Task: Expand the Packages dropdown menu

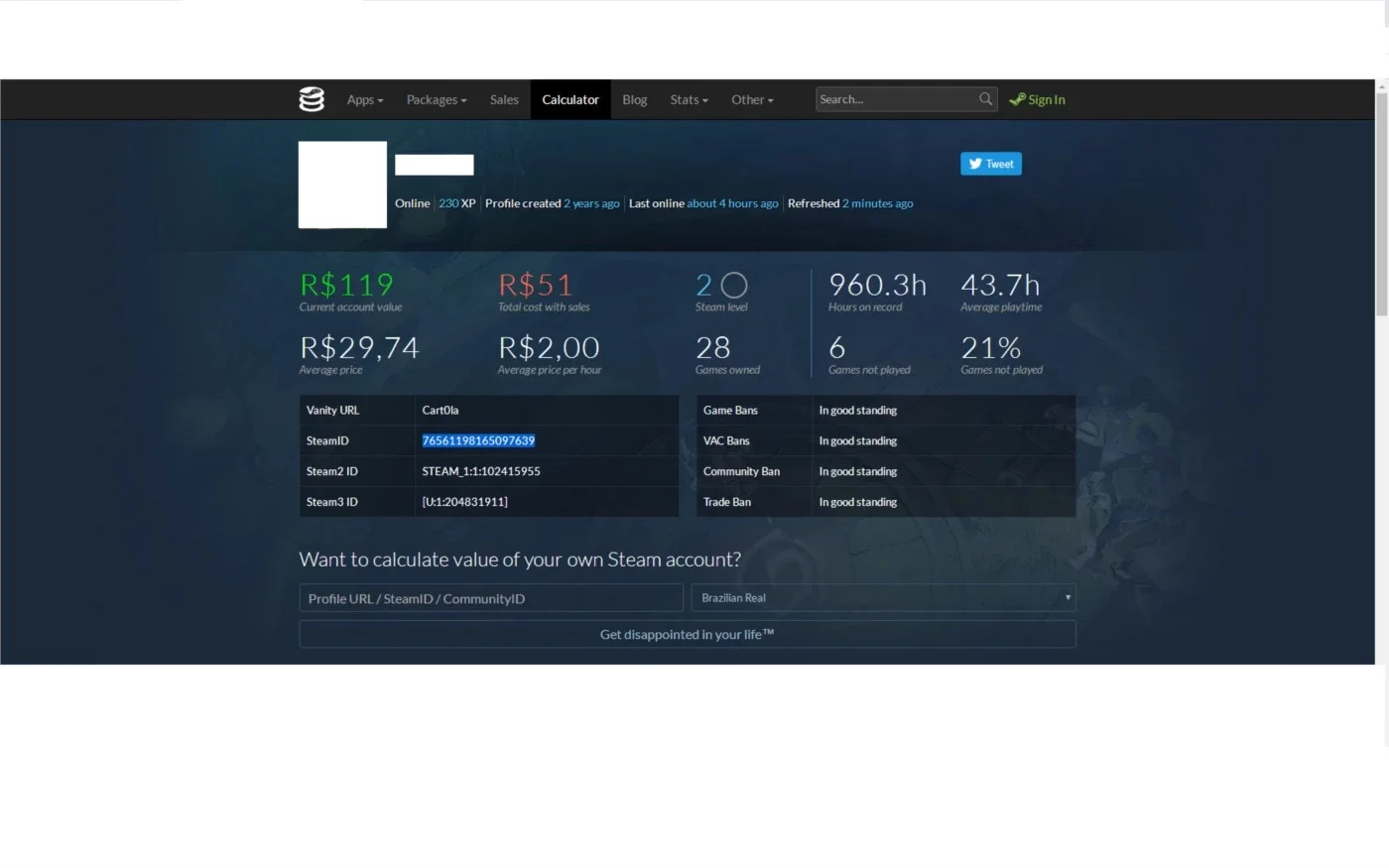Action: (x=437, y=100)
